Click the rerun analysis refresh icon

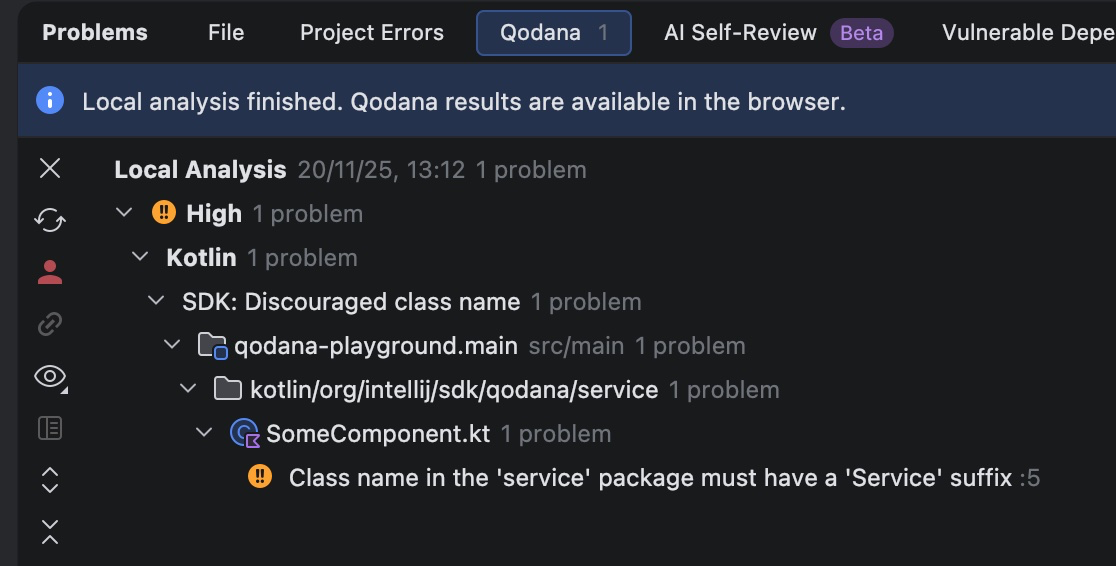(x=50, y=220)
